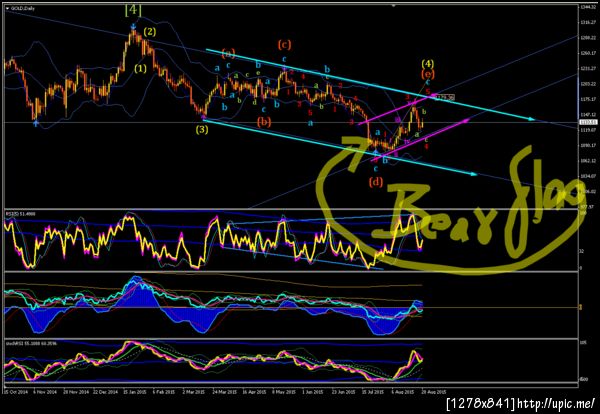This screenshot has width=600, height=414.
Task: Click the 1119.07 price axis label
Action: (589, 130)
